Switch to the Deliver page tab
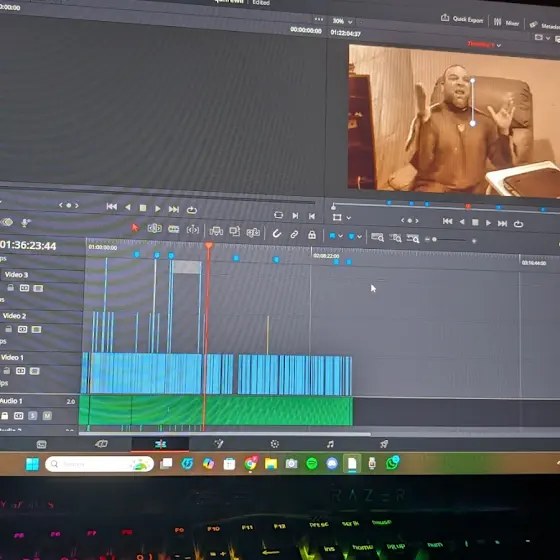The width and height of the screenshot is (560, 560). point(384,444)
